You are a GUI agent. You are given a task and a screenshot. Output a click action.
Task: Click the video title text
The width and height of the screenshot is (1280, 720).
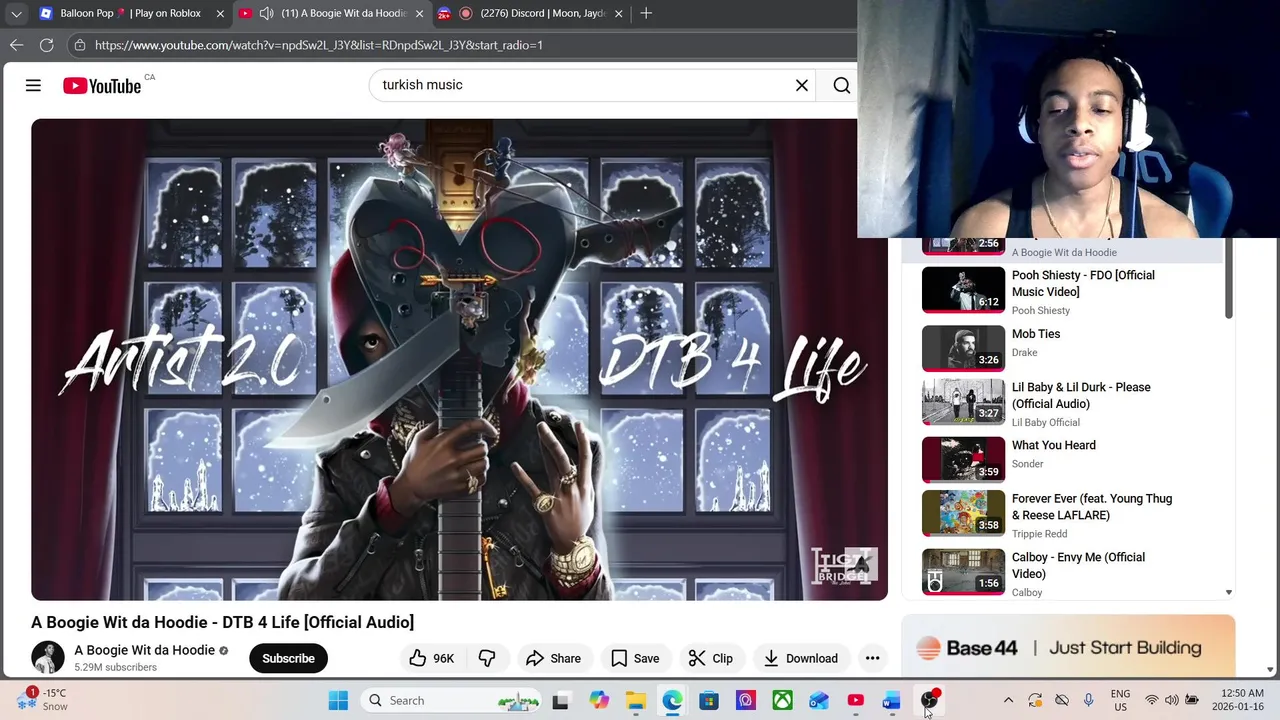[x=222, y=622]
